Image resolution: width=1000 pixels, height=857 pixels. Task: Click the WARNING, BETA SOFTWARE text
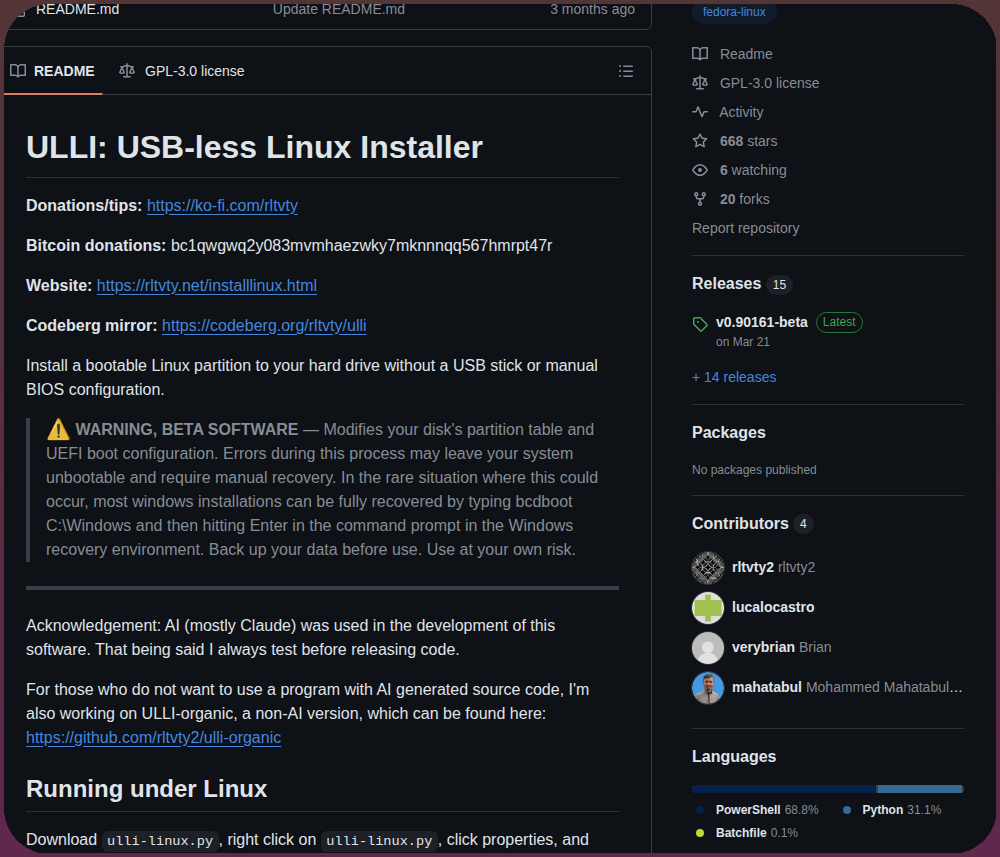click(187, 429)
